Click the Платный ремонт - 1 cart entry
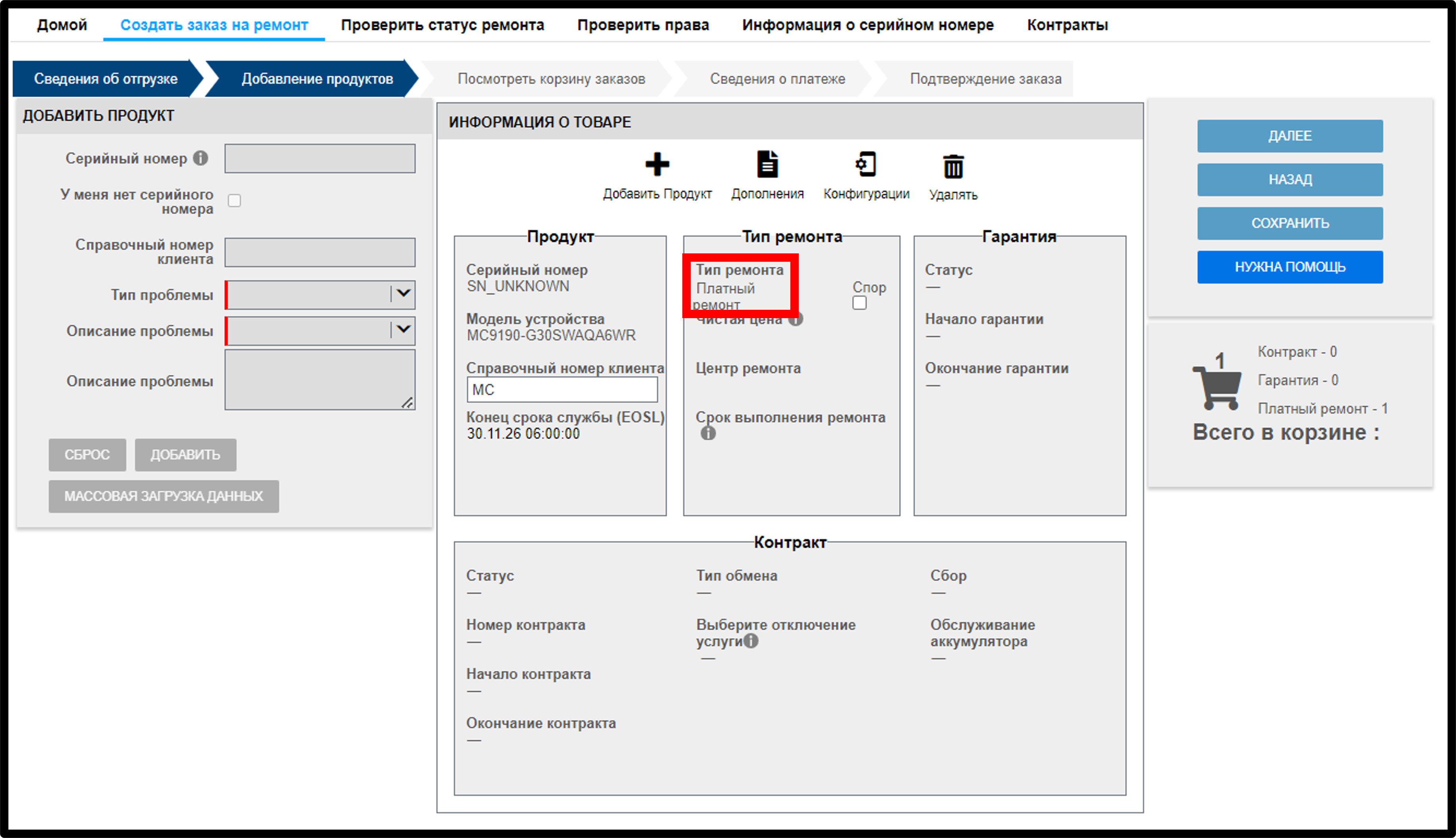Screen dimensions: 1456x838 point(1323,409)
